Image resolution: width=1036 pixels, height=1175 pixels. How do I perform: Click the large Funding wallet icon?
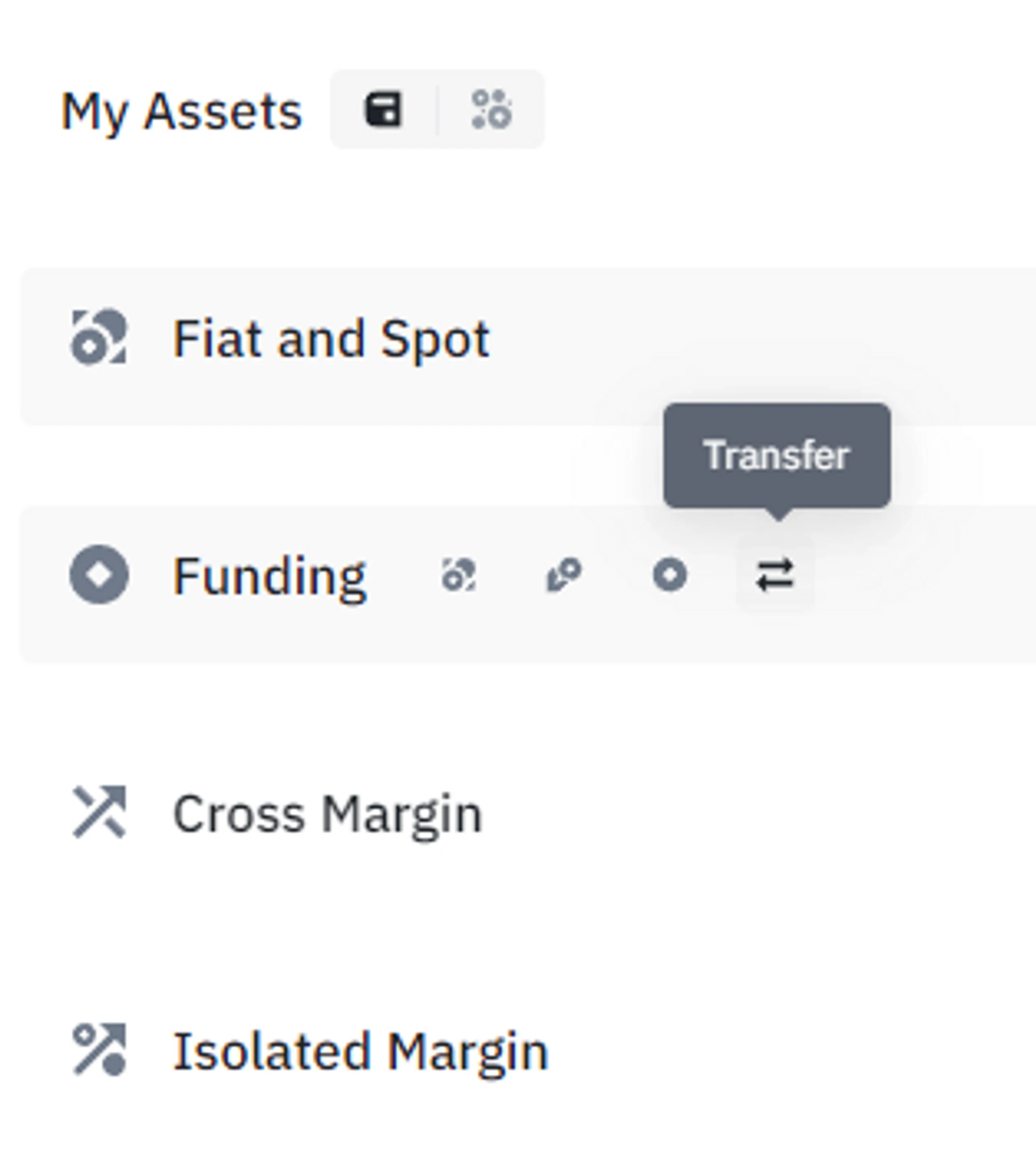click(99, 574)
